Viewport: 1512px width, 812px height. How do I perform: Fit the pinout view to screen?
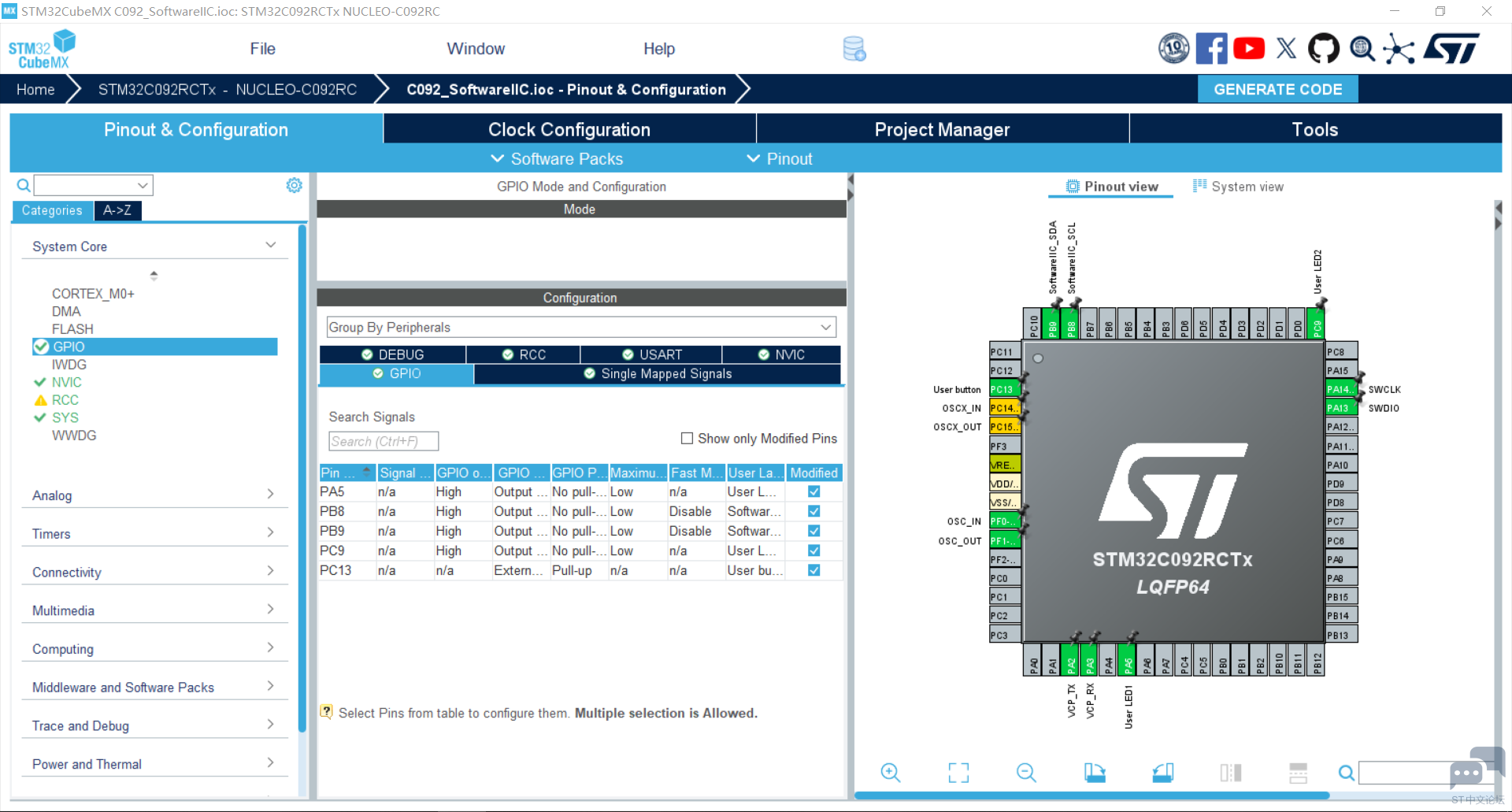point(958,773)
